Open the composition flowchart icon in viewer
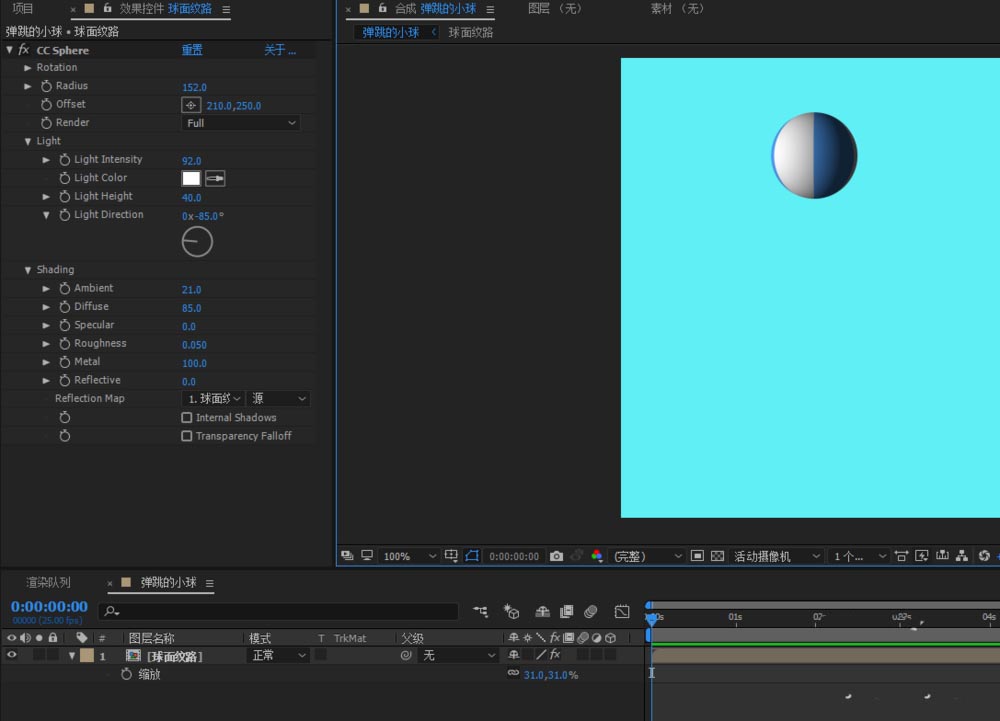Screen dimensions: 1000x721 pyautogui.click(x=962, y=556)
